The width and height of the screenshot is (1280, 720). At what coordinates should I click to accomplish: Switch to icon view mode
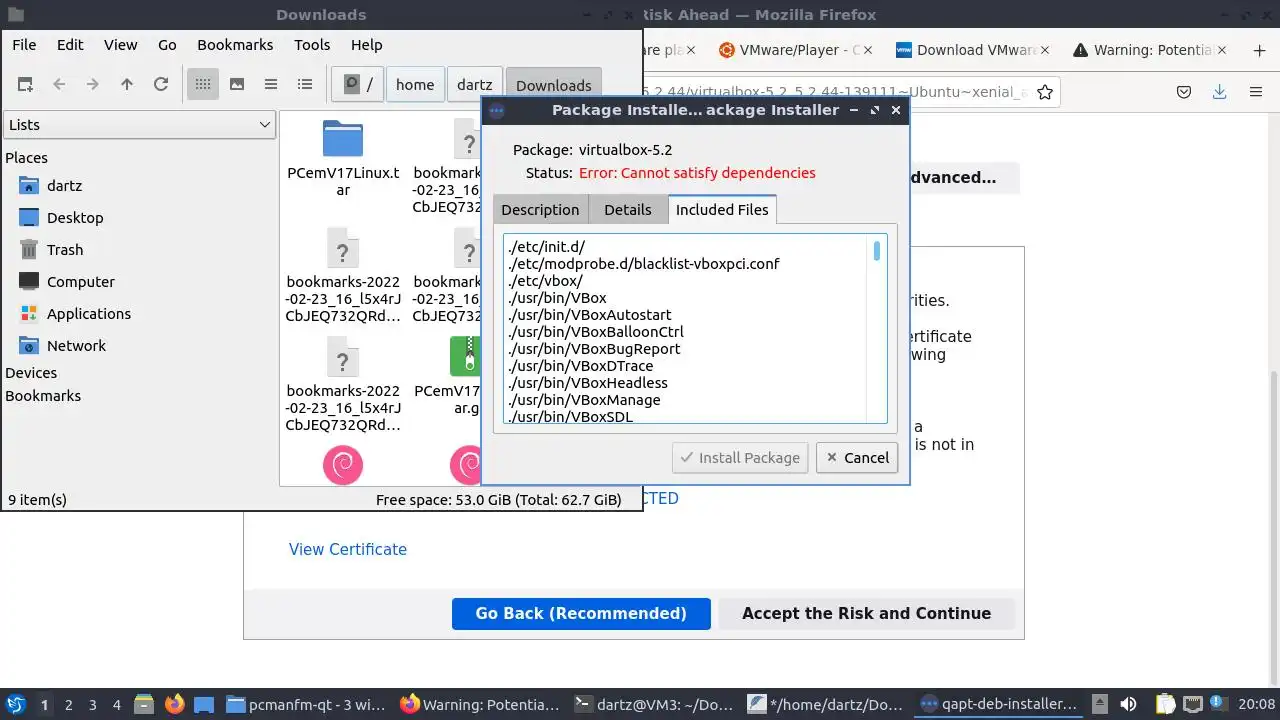[x=203, y=85]
